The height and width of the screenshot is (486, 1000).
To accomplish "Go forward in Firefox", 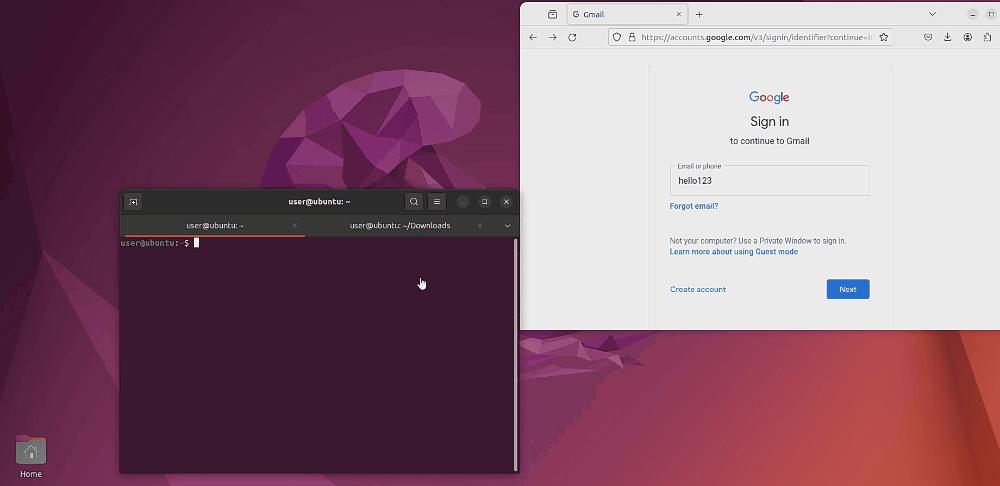I will (553, 38).
